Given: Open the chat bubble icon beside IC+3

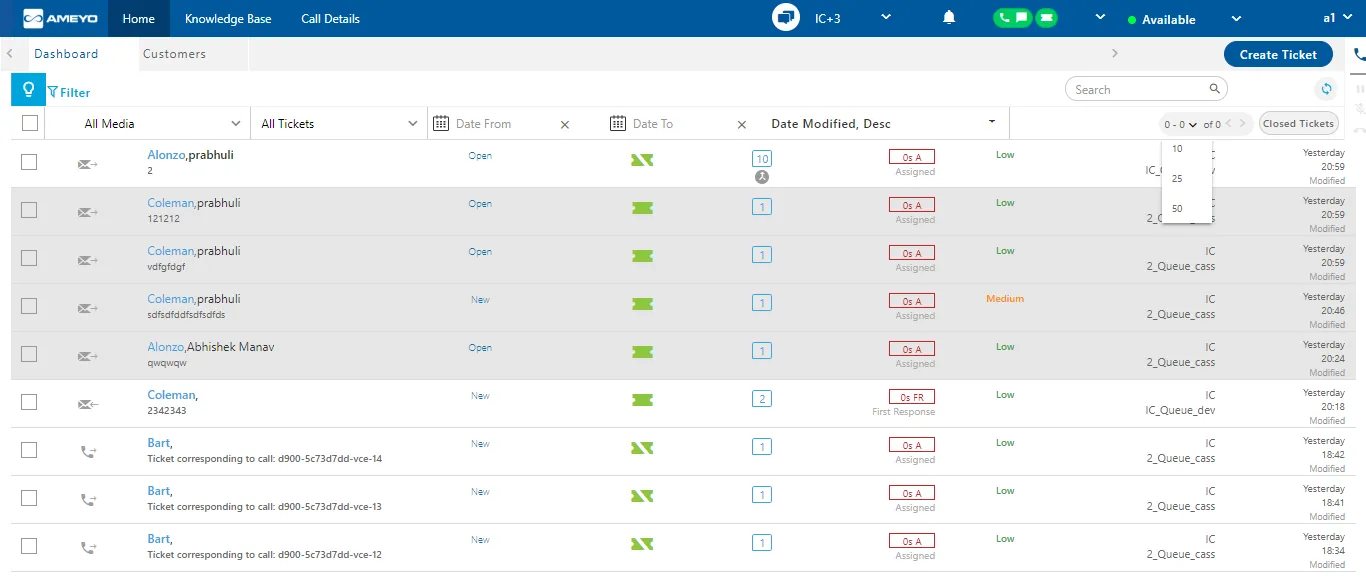Looking at the screenshot, I should click(786, 18).
